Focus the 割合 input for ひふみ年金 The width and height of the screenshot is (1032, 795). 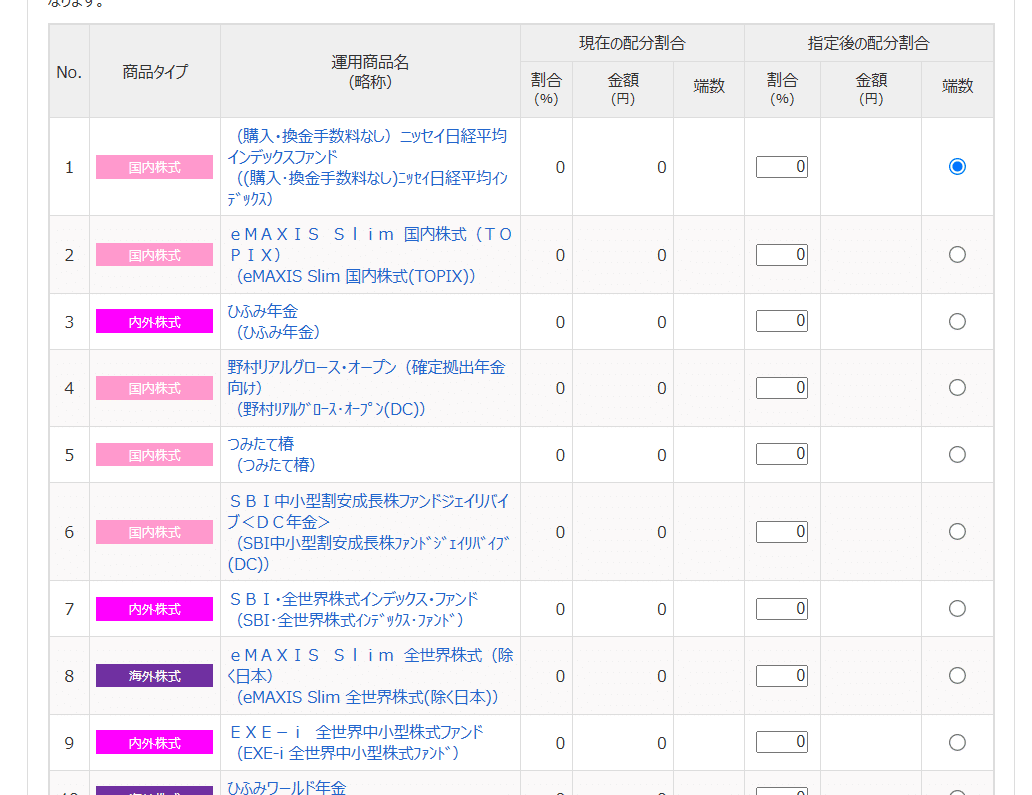click(782, 321)
